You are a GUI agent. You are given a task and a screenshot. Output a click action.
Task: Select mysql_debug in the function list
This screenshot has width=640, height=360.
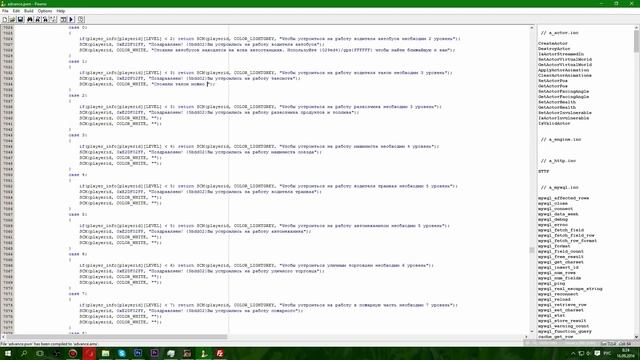pyautogui.click(x=553, y=219)
